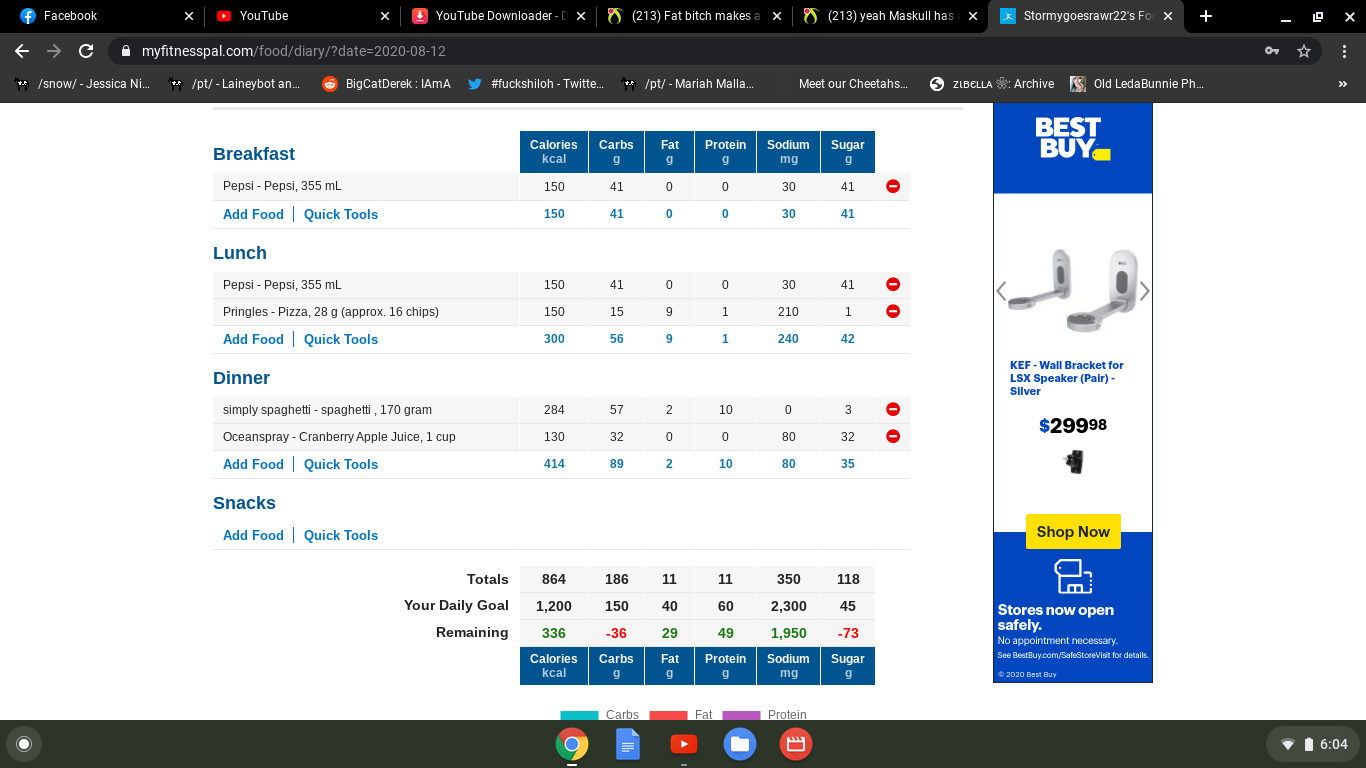Open Quick Tools for Dinner
Viewport: 1366px width, 768px height.
[x=341, y=464]
